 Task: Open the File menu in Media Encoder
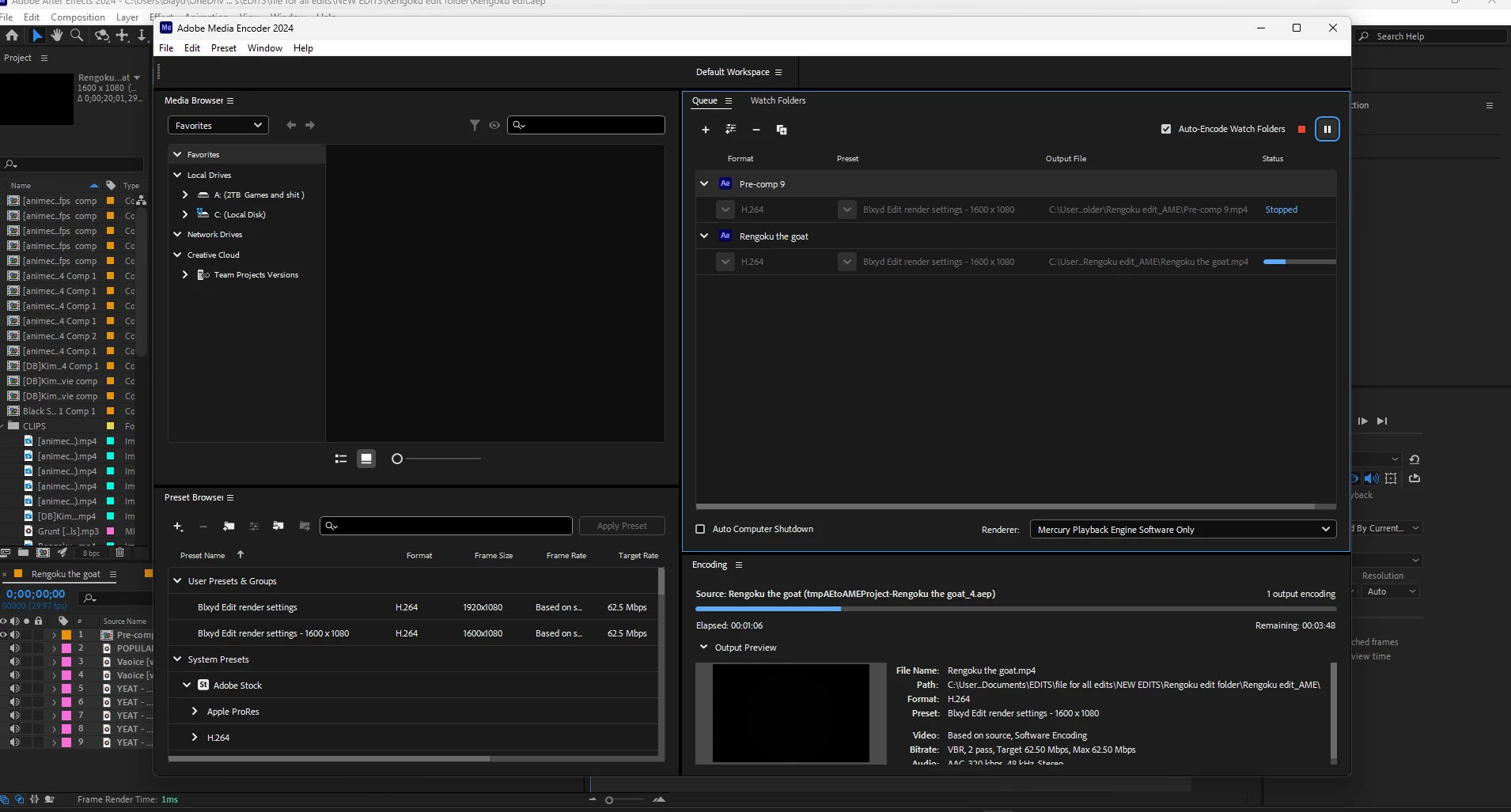point(166,48)
